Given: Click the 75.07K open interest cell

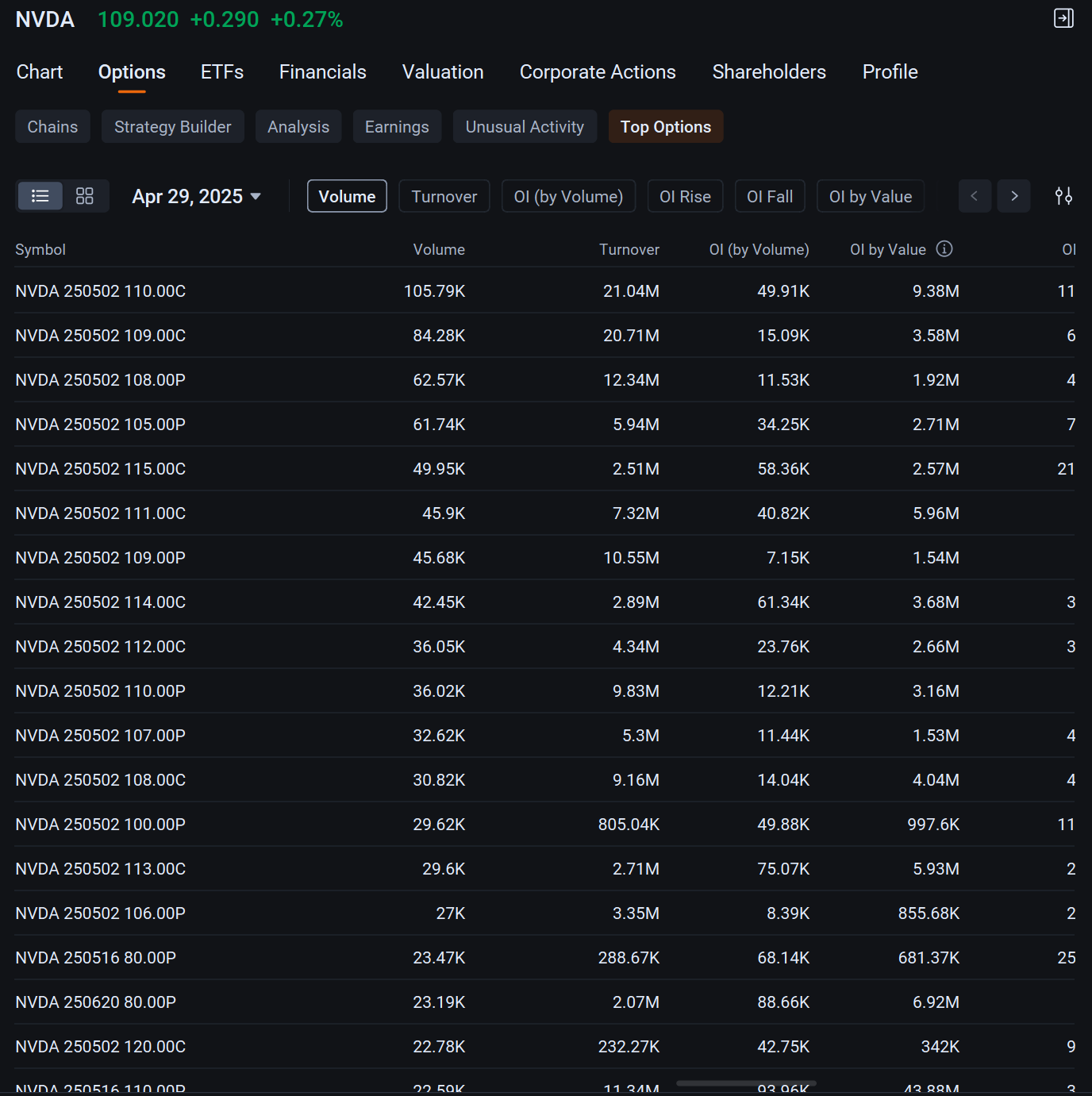Looking at the screenshot, I should (783, 869).
